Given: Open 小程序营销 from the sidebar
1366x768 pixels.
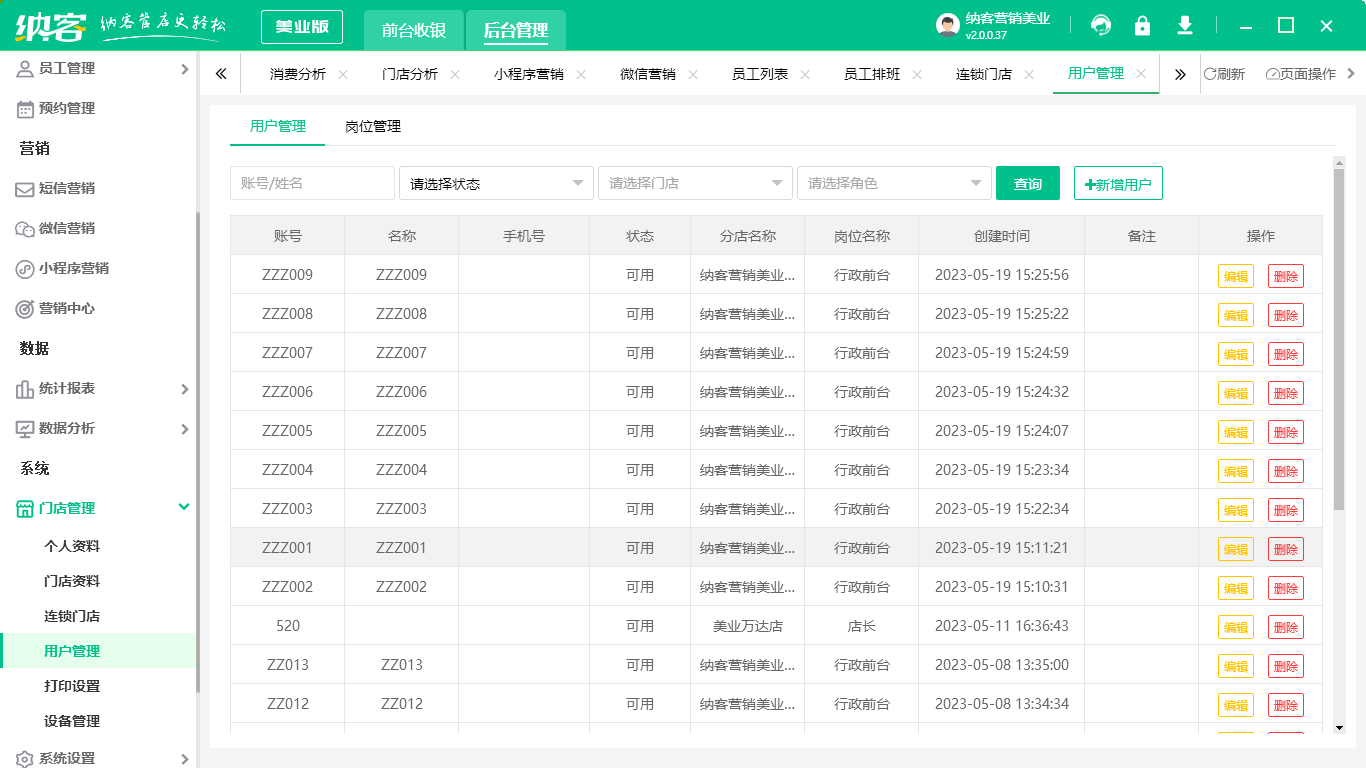Looking at the screenshot, I should pyautogui.click(x=75, y=268).
